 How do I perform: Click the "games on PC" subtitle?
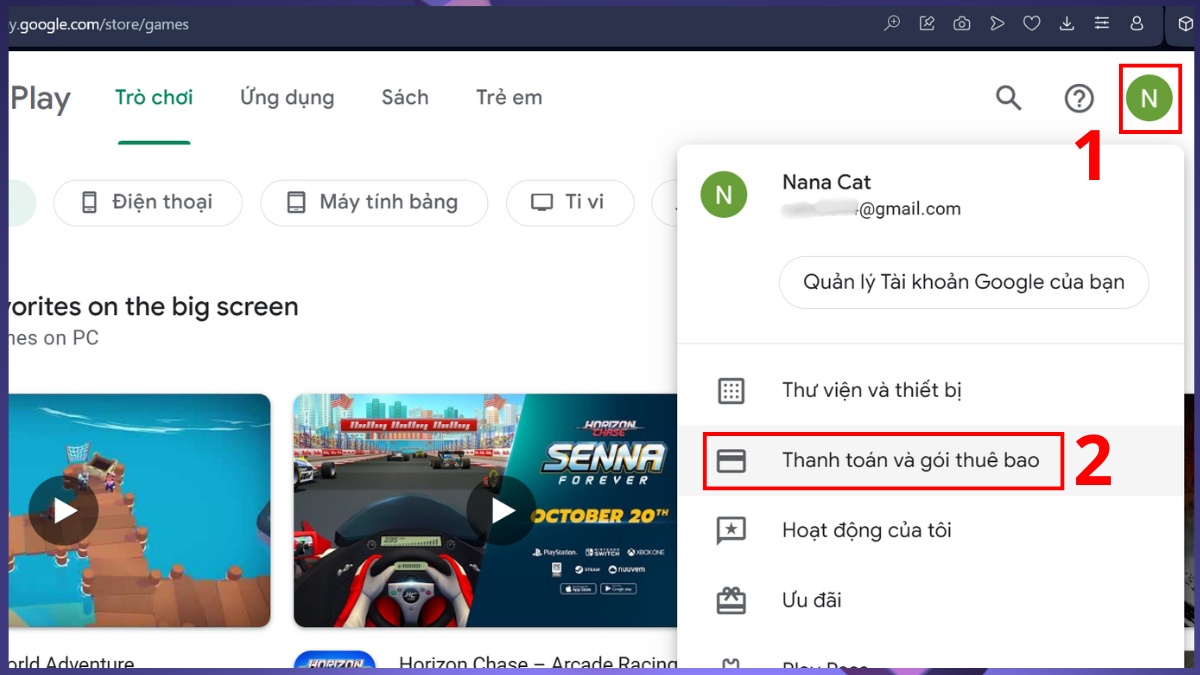click(54, 338)
